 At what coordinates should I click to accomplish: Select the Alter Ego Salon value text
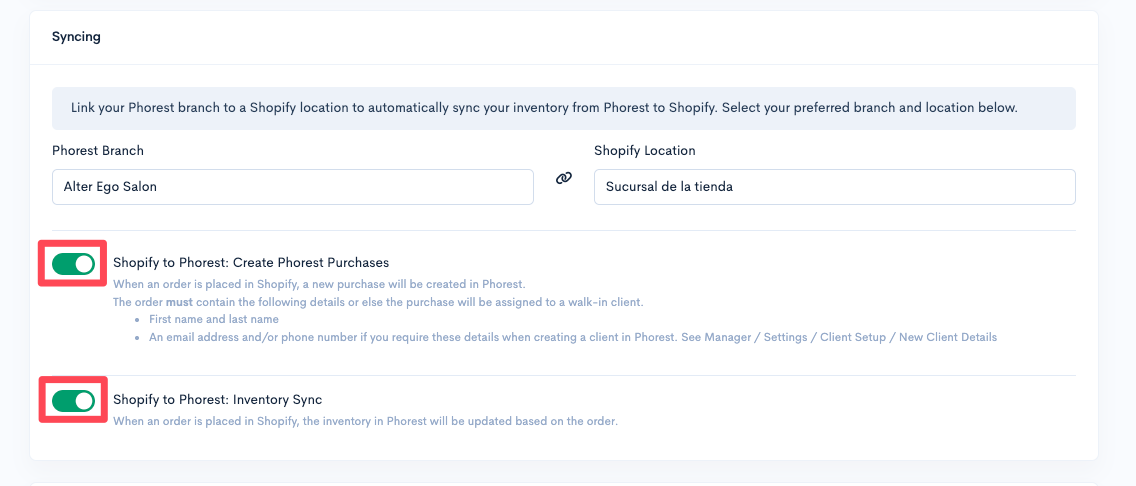click(x=110, y=187)
